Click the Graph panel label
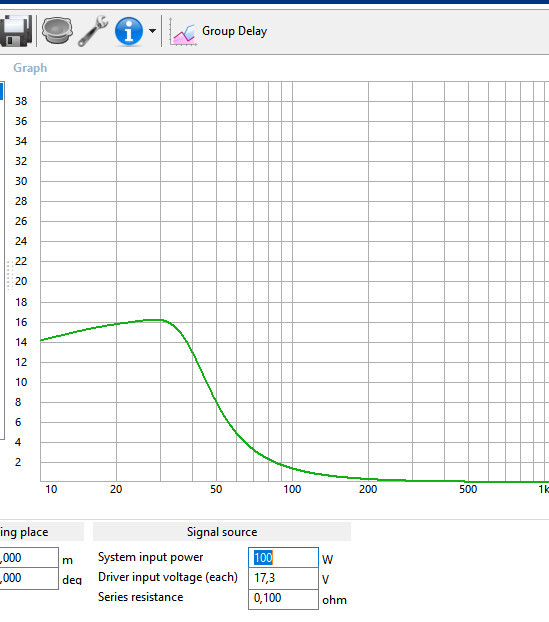The width and height of the screenshot is (549, 622). (x=30, y=68)
